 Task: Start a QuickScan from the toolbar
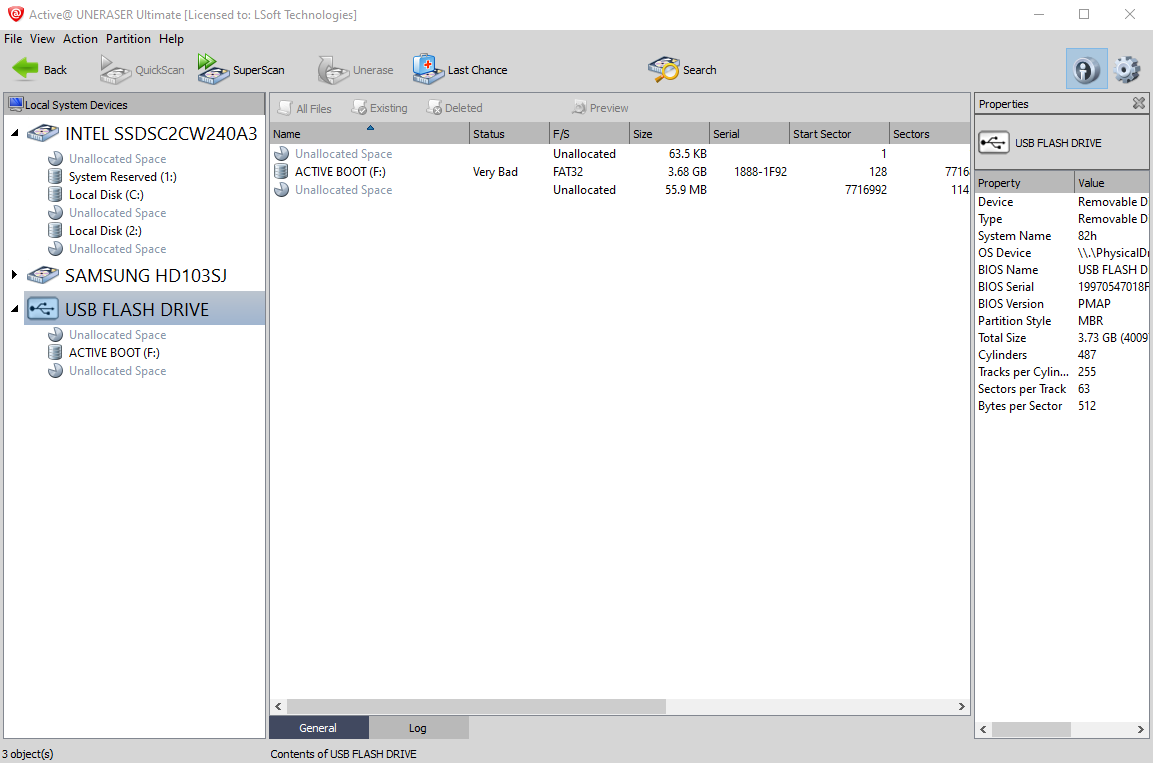(x=143, y=70)
